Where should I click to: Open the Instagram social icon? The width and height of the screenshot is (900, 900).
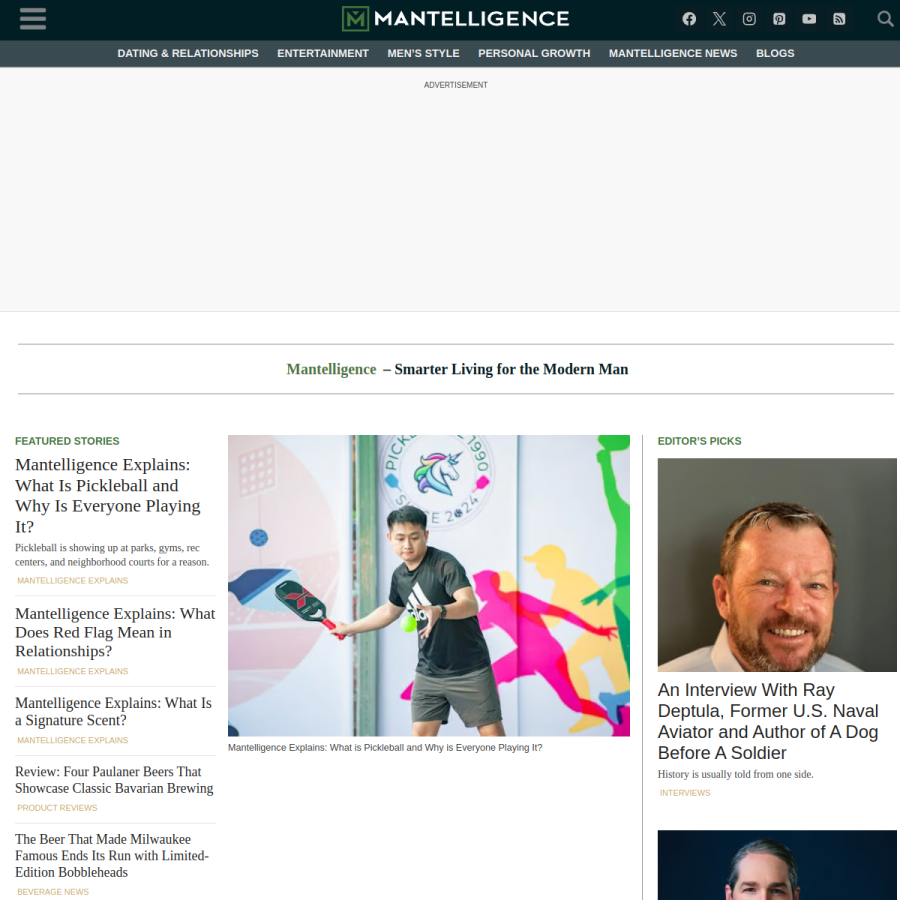point(749,19)
